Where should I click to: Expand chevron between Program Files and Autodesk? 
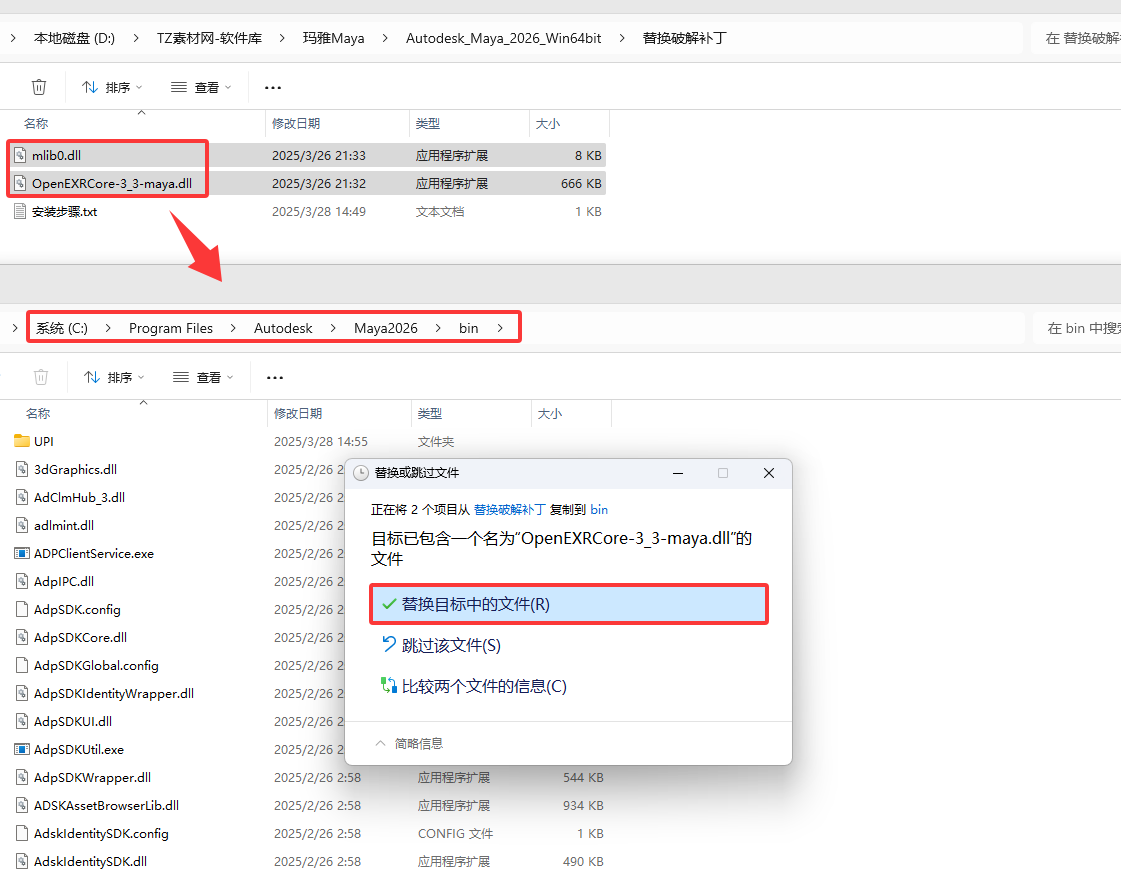(x=233, y=328)
